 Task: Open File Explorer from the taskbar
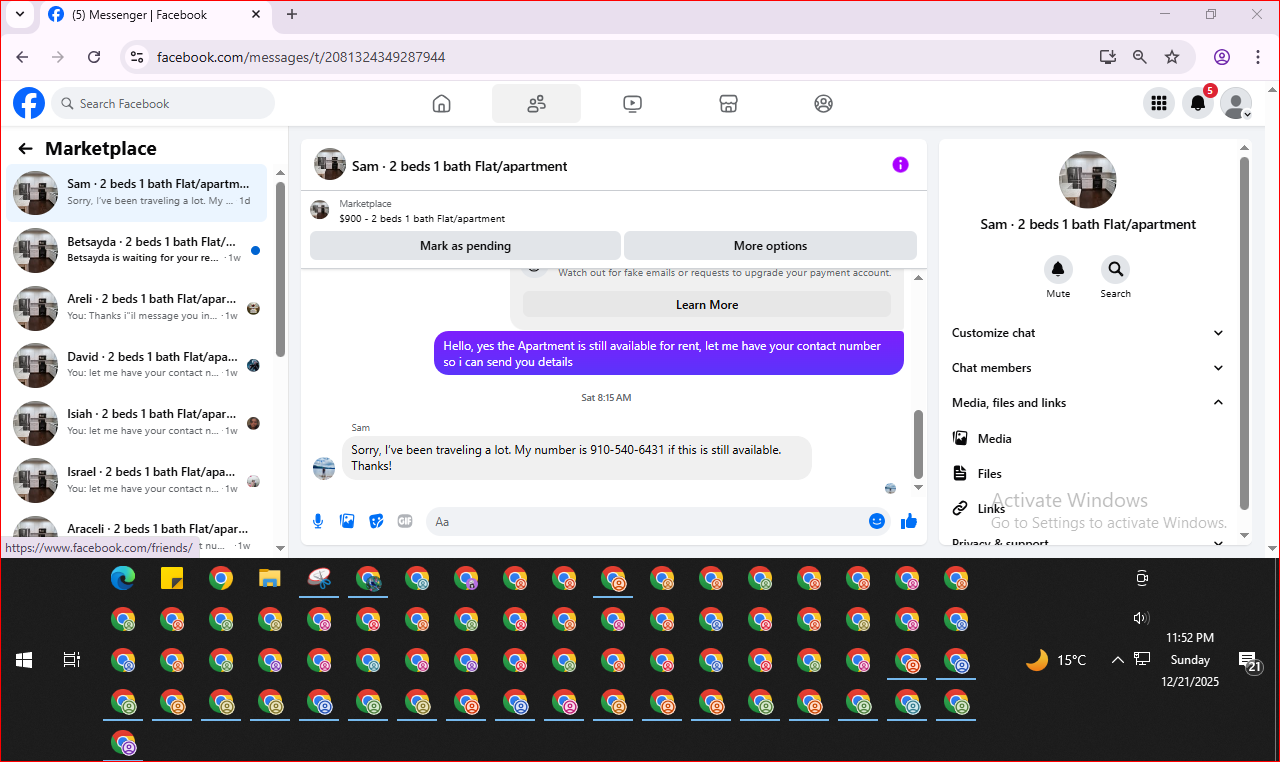tap(270, 578)
